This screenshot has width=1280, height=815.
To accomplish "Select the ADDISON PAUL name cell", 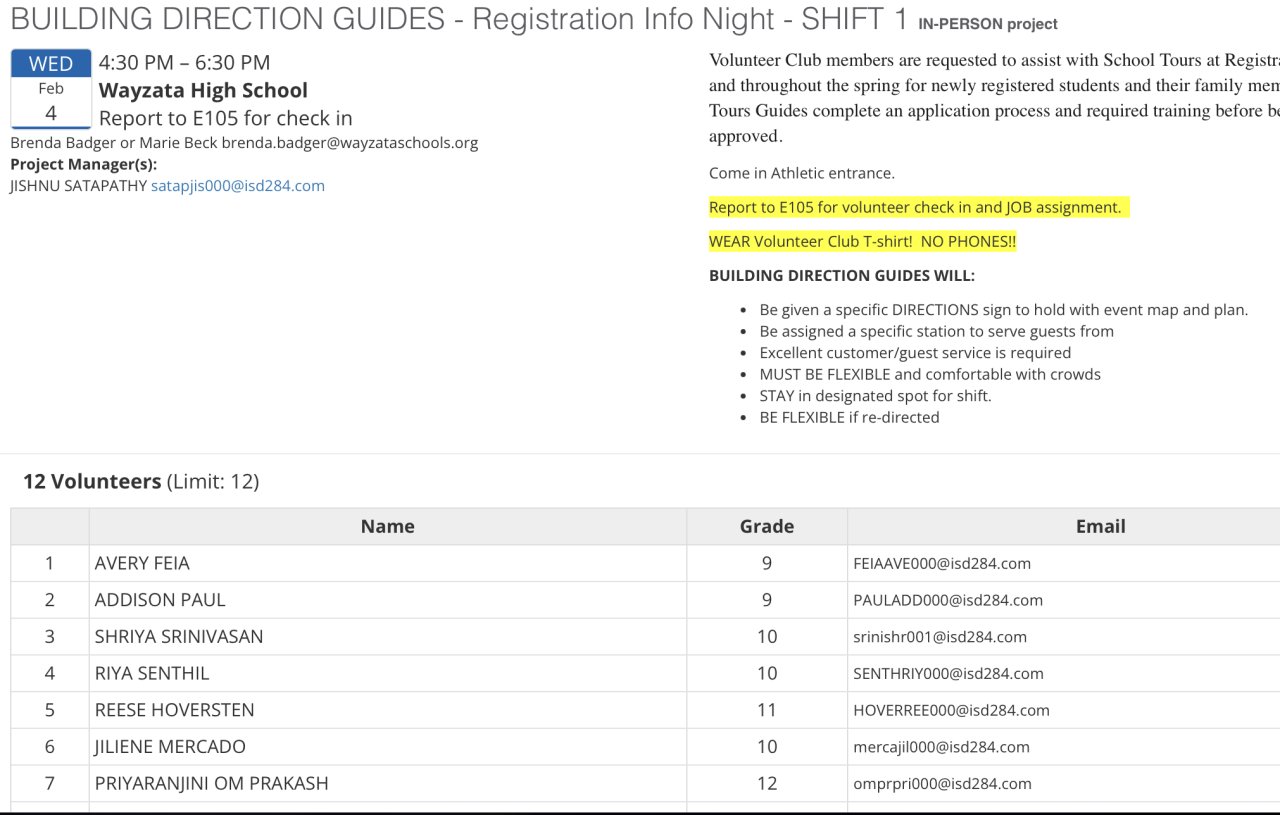I will pyautogui.click(x=160, y=600).
